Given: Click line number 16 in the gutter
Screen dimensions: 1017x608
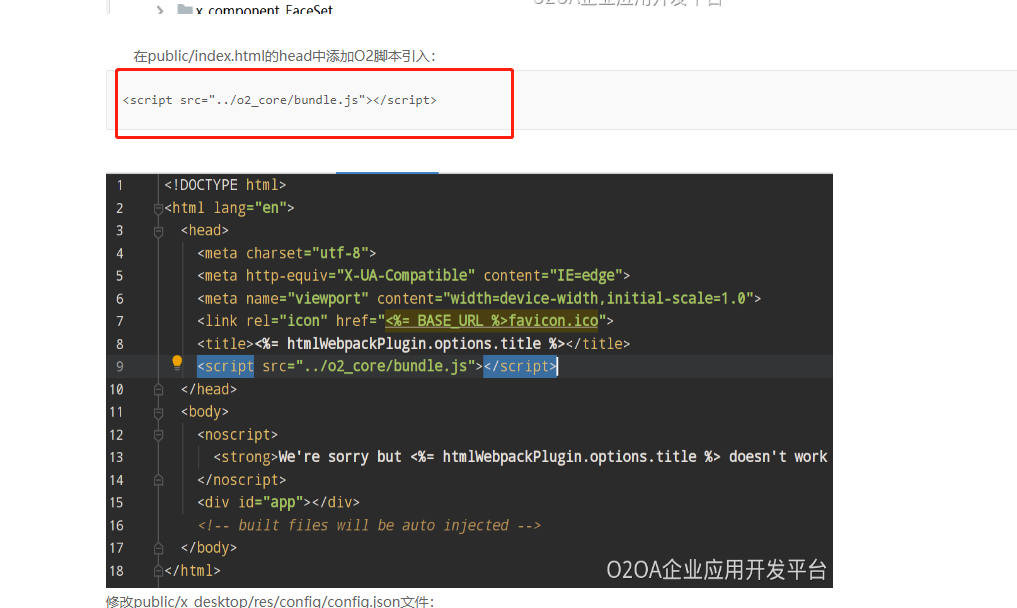Looking at the screenshot, I should 116,526.
